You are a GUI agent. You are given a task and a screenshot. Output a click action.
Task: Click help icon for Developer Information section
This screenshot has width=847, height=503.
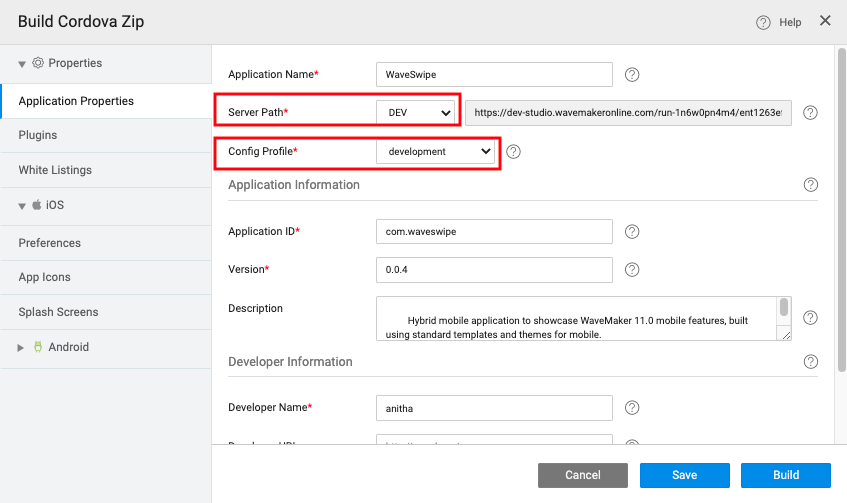[810, 362]
